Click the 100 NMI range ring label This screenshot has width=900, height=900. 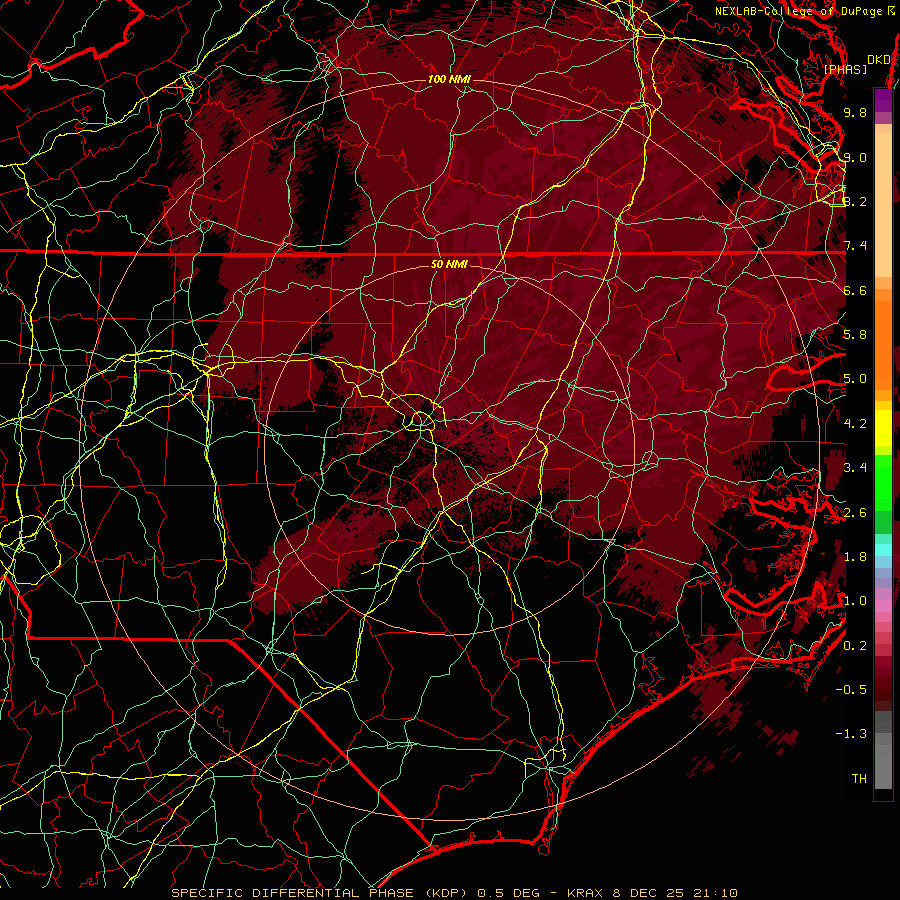pos(449,79)
